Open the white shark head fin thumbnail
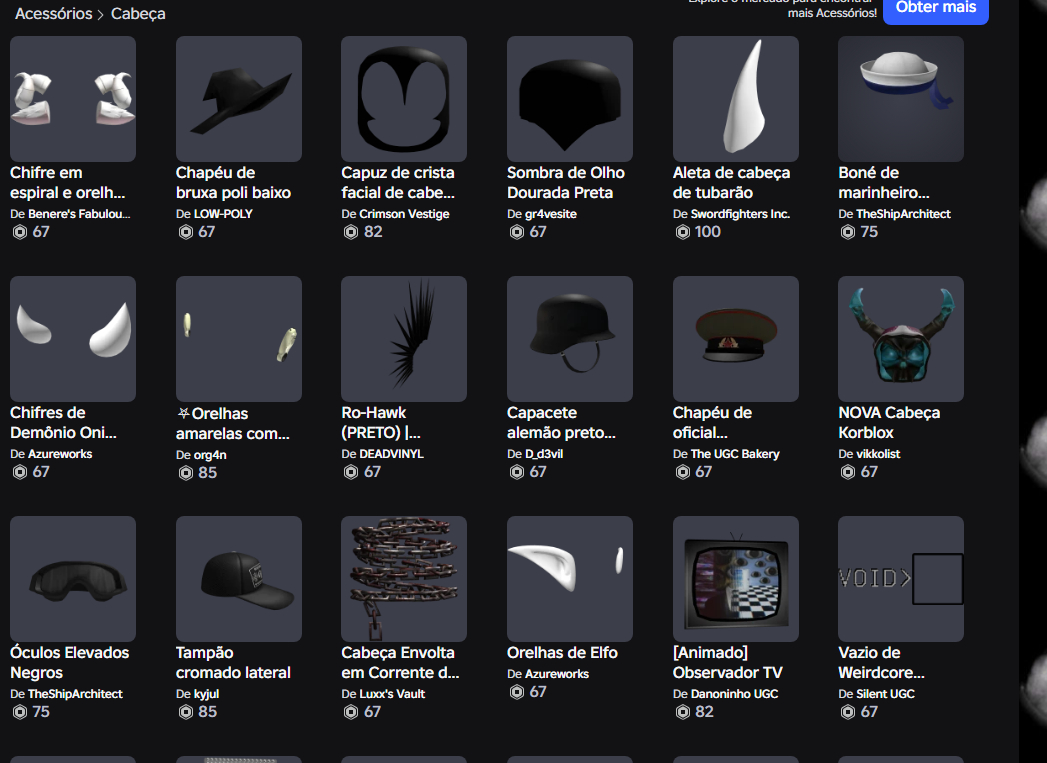The width and height of the screenshot is (1047, 763). pos(736,99)
